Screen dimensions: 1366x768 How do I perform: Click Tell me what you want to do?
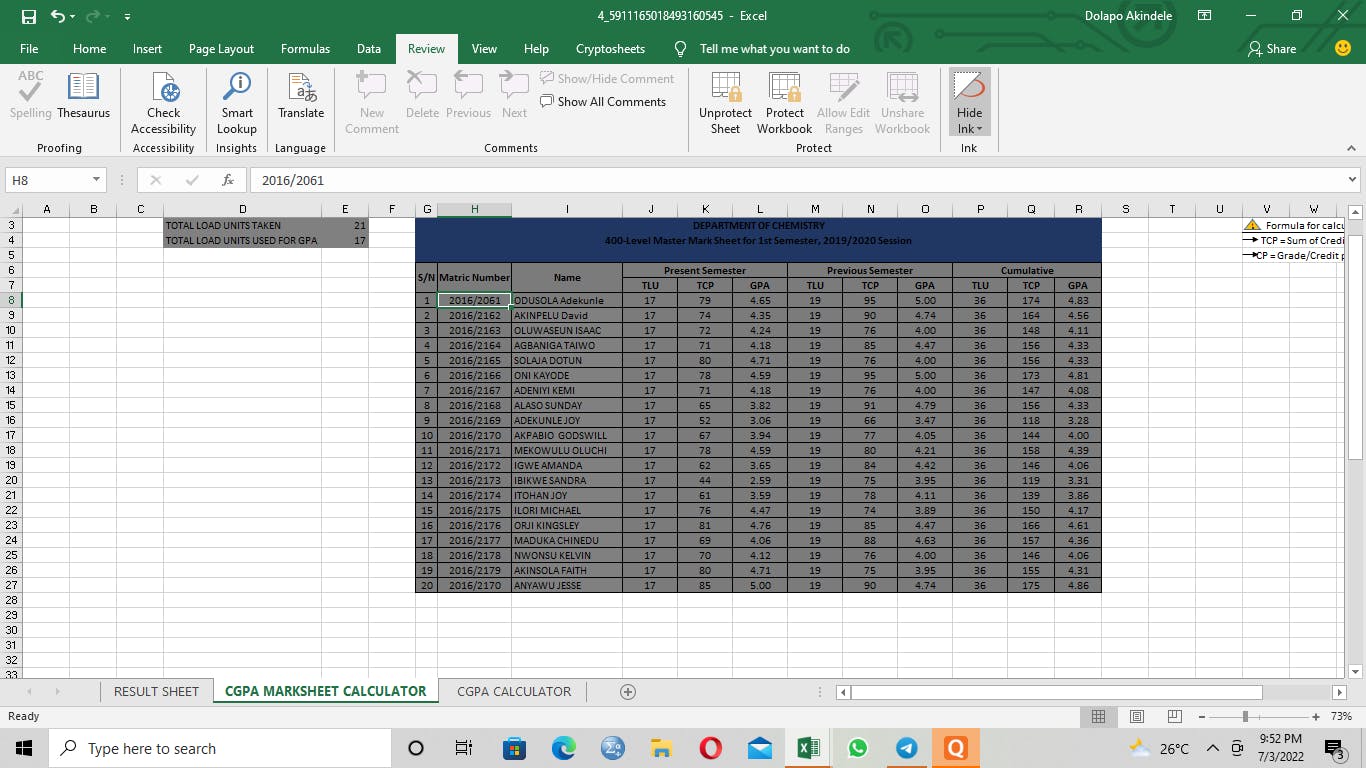(774, 48)
